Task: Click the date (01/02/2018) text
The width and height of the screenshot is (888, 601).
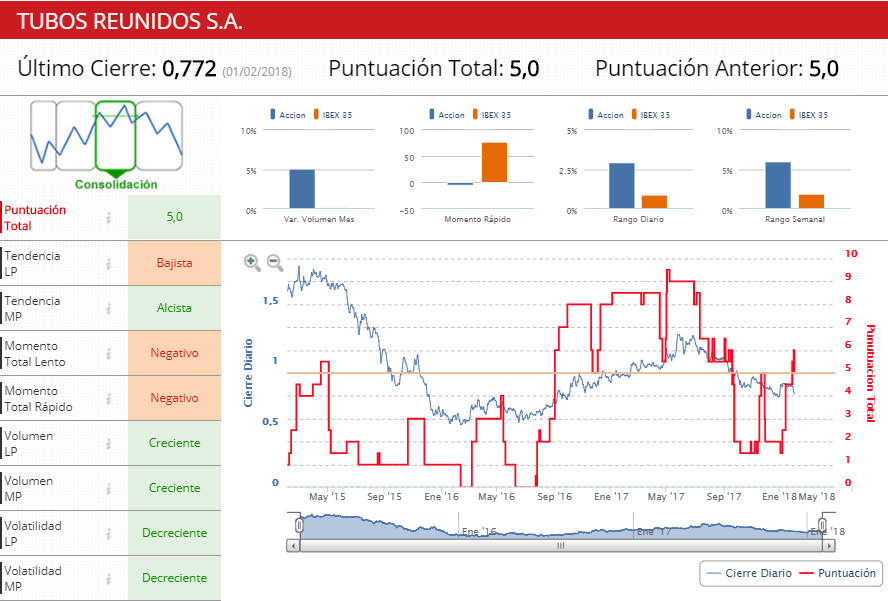Action: pos(257,72)
